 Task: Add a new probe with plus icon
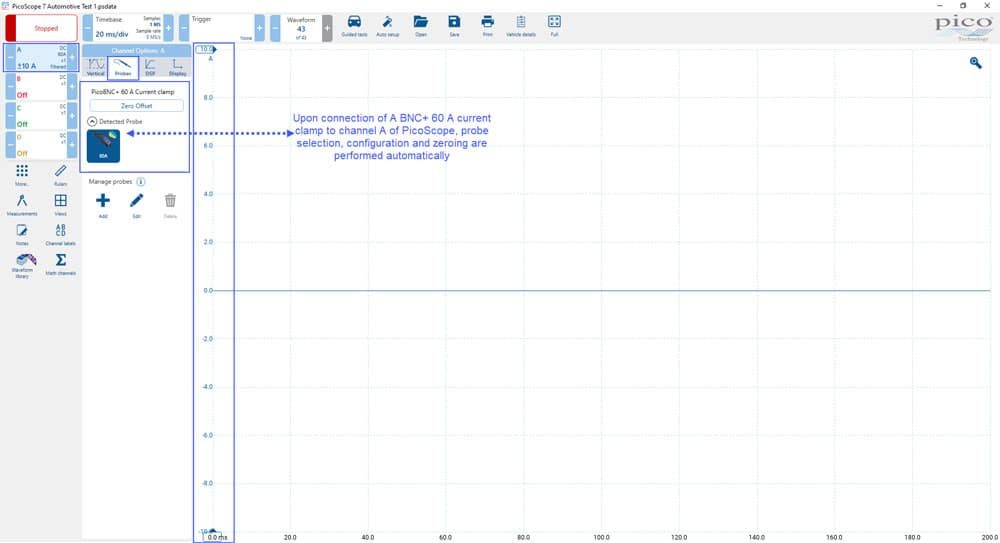pos(103,205)
